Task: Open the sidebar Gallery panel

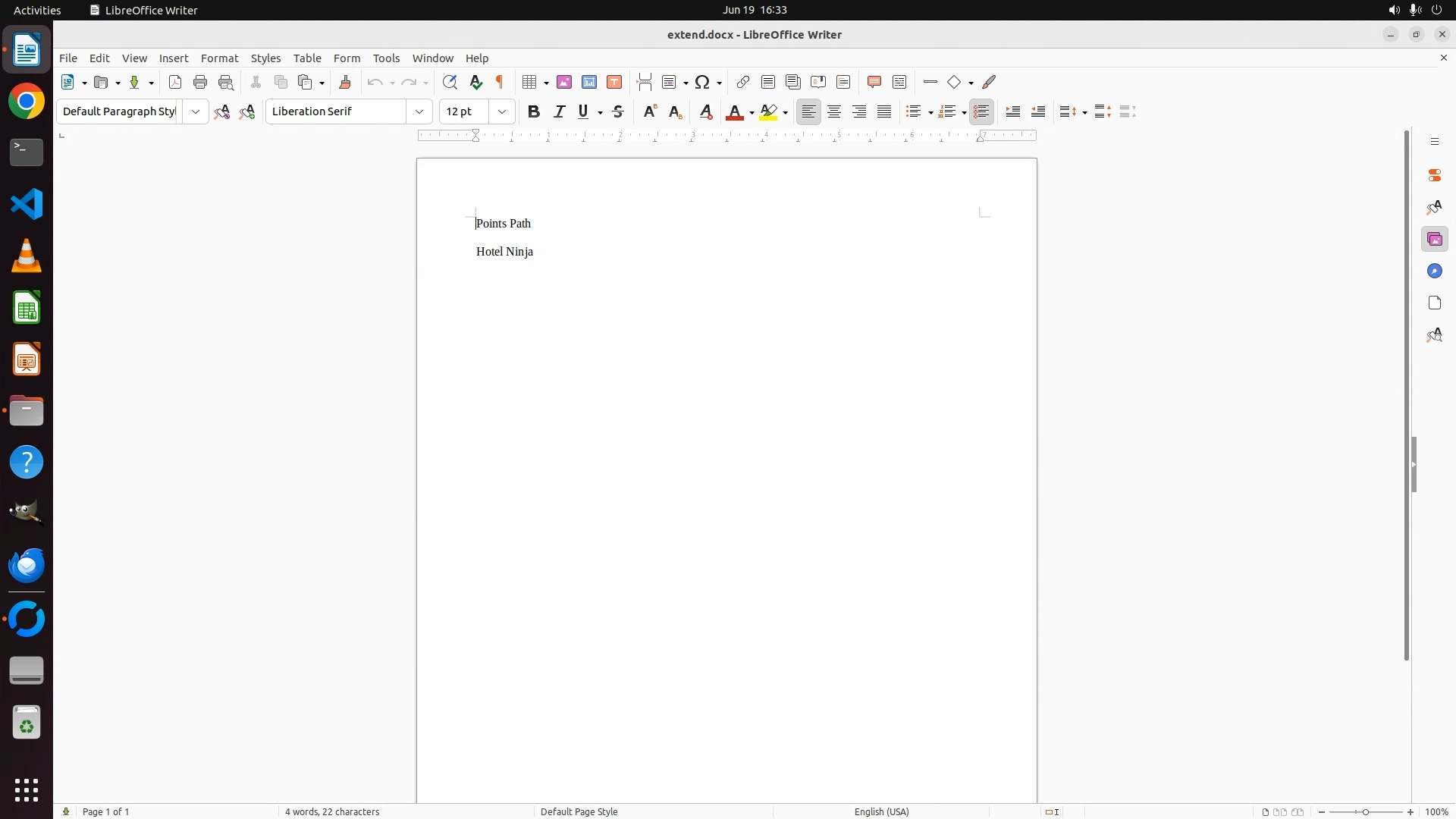Action: 1434,240
